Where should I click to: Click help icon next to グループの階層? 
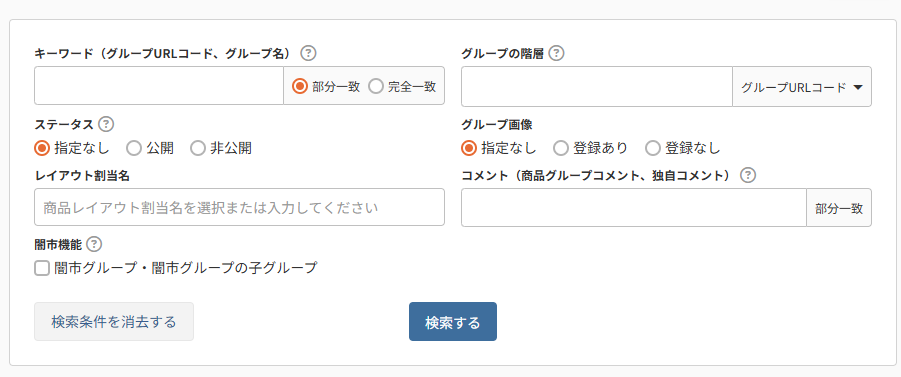coord(556,53)
